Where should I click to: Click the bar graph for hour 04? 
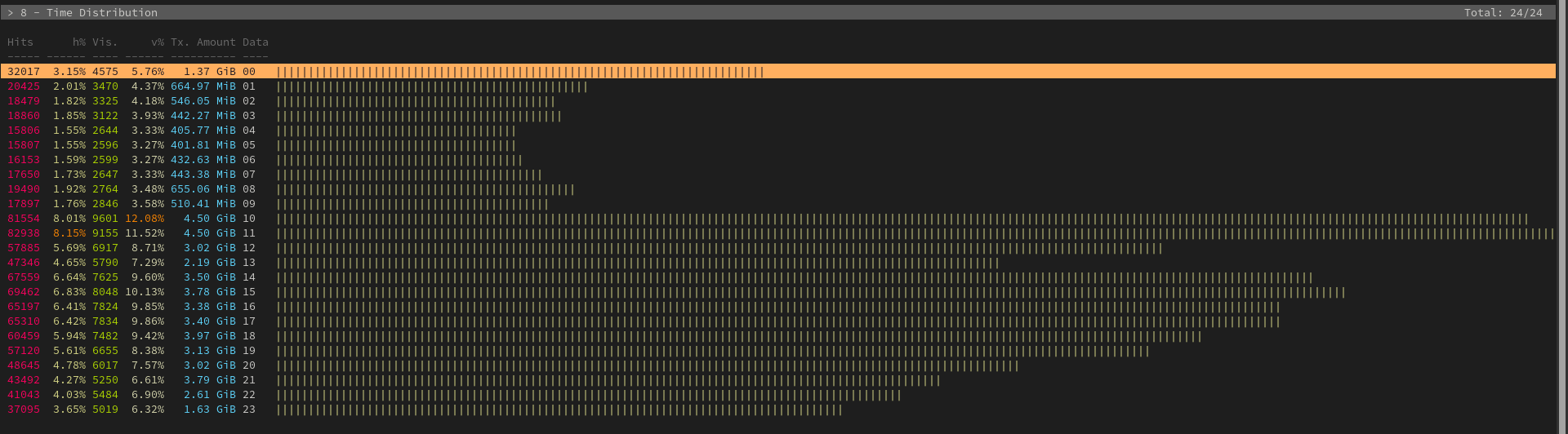(x=396, y=131)
